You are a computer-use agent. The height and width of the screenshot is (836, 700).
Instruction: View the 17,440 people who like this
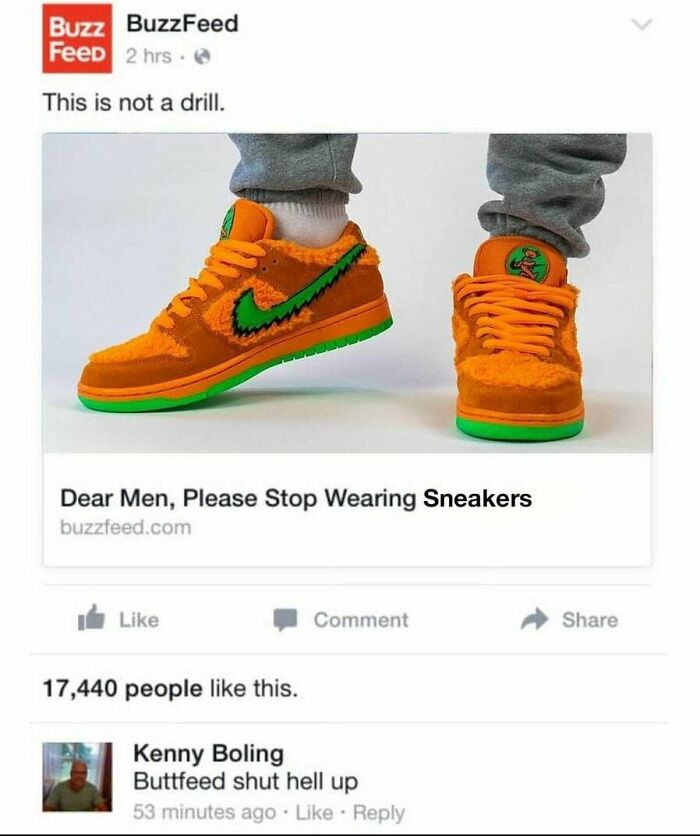pyautogui.click(x=170, y=688)
